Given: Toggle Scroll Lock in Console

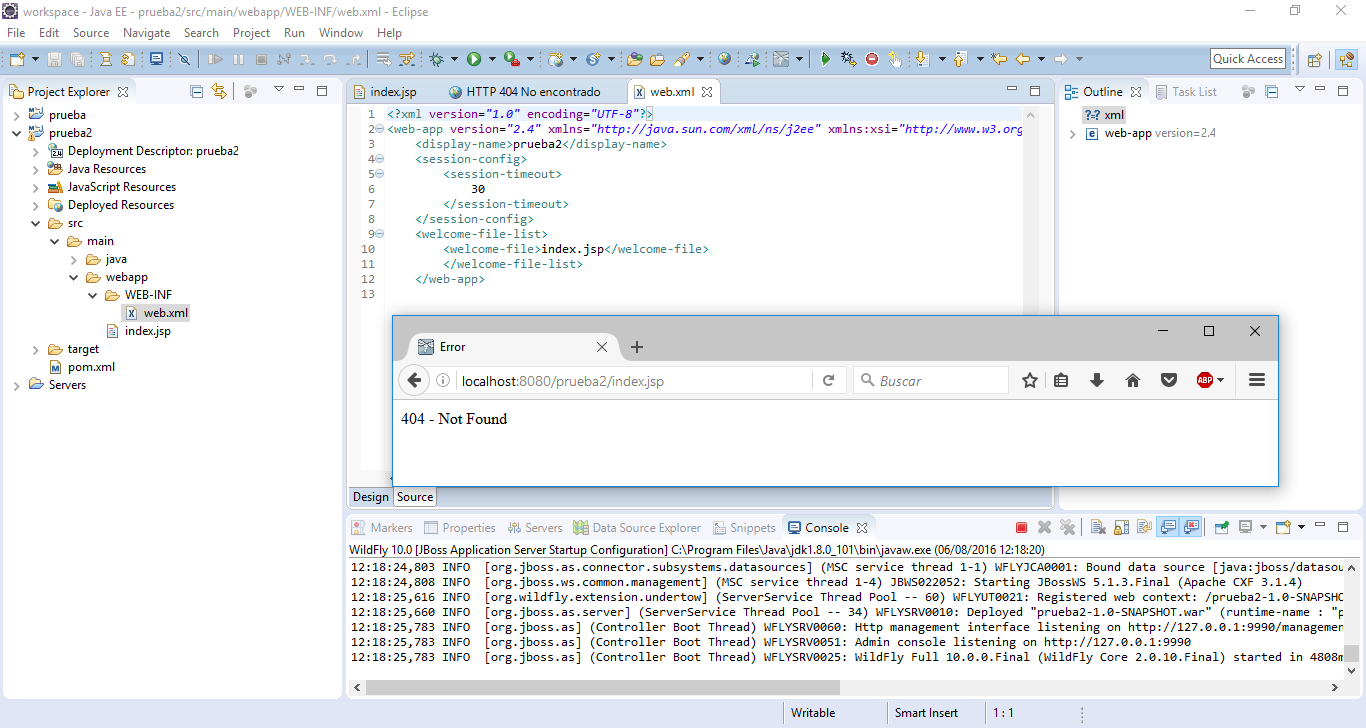Looking at the screenshot, I should pyautogui.click(x=1120, y=527).
